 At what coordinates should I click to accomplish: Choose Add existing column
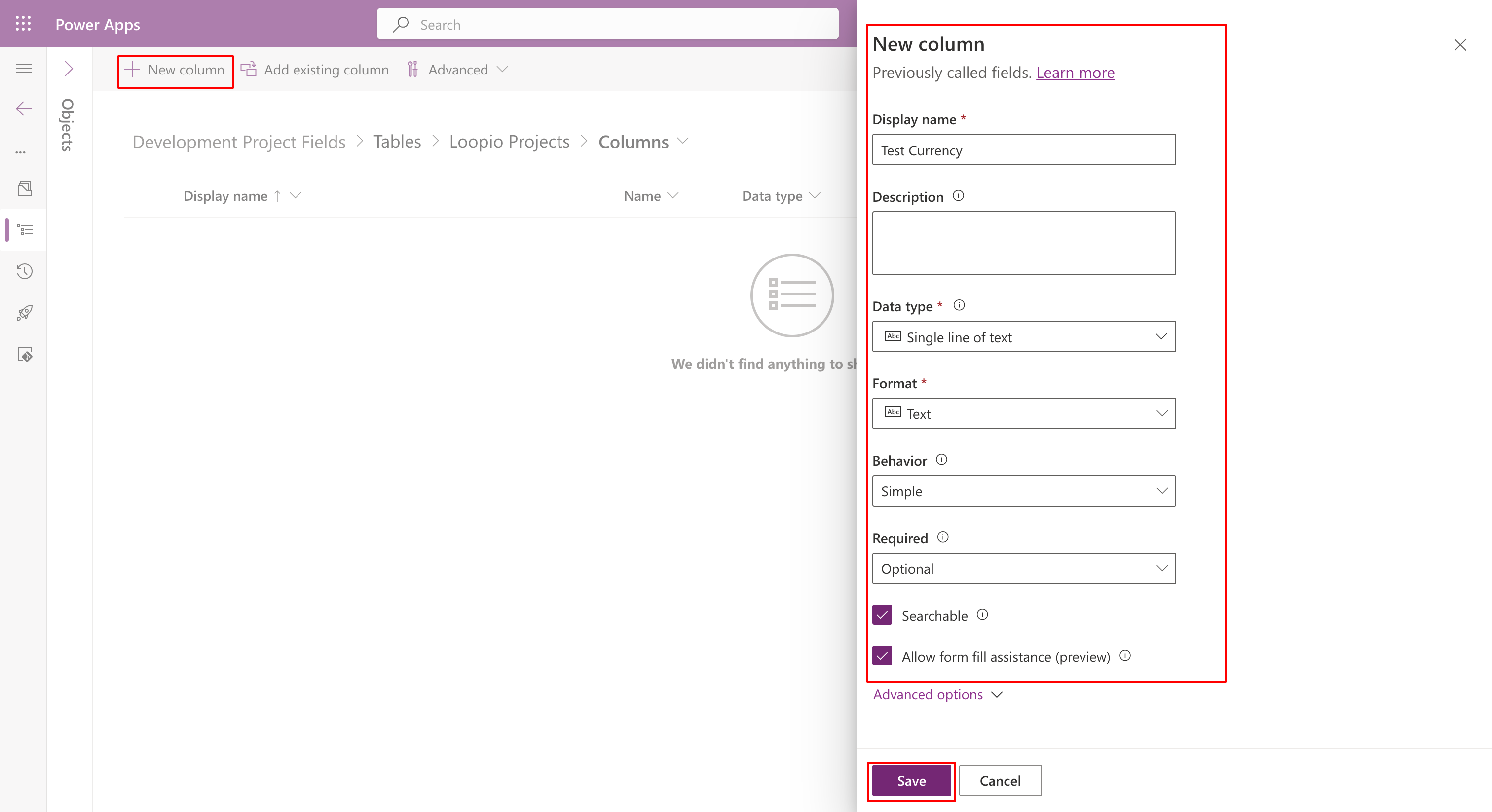(x=314, y=70)
